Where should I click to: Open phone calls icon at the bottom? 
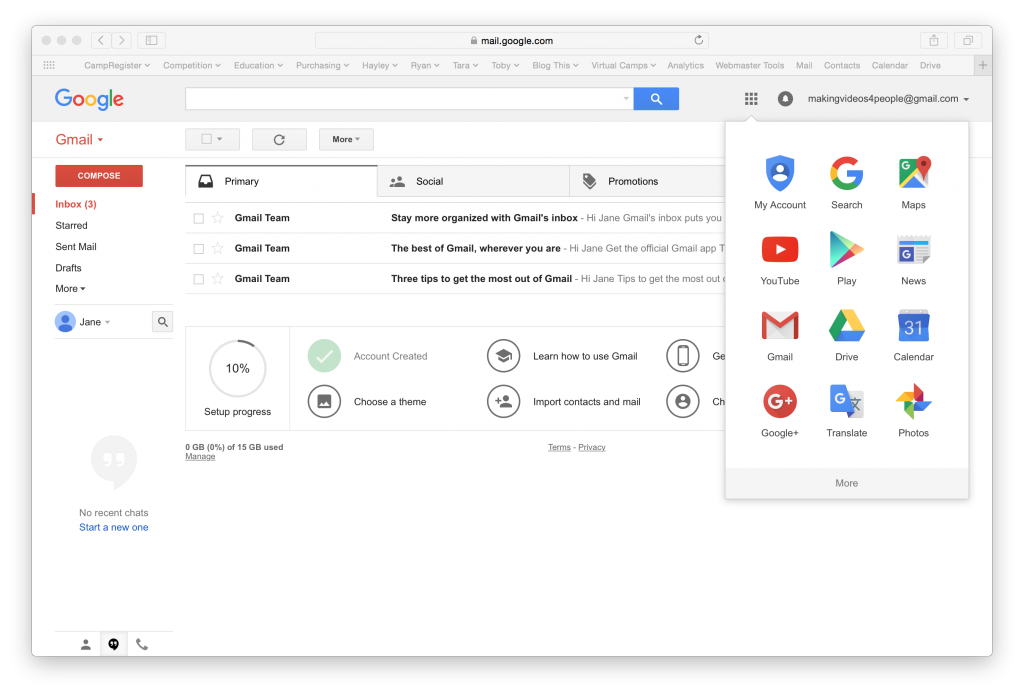click(142, 644)
